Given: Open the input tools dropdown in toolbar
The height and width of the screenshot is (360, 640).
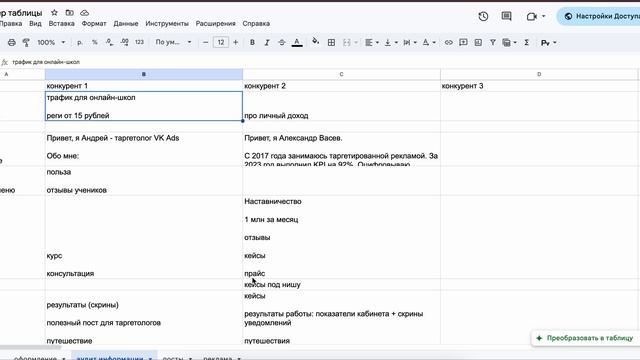Looking at the screenshot, I should pyautogui.click(x=548, y=42).
